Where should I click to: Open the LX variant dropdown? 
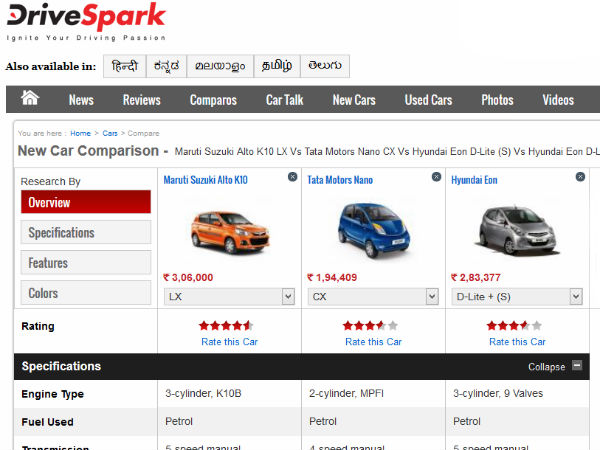pos(229,297)
